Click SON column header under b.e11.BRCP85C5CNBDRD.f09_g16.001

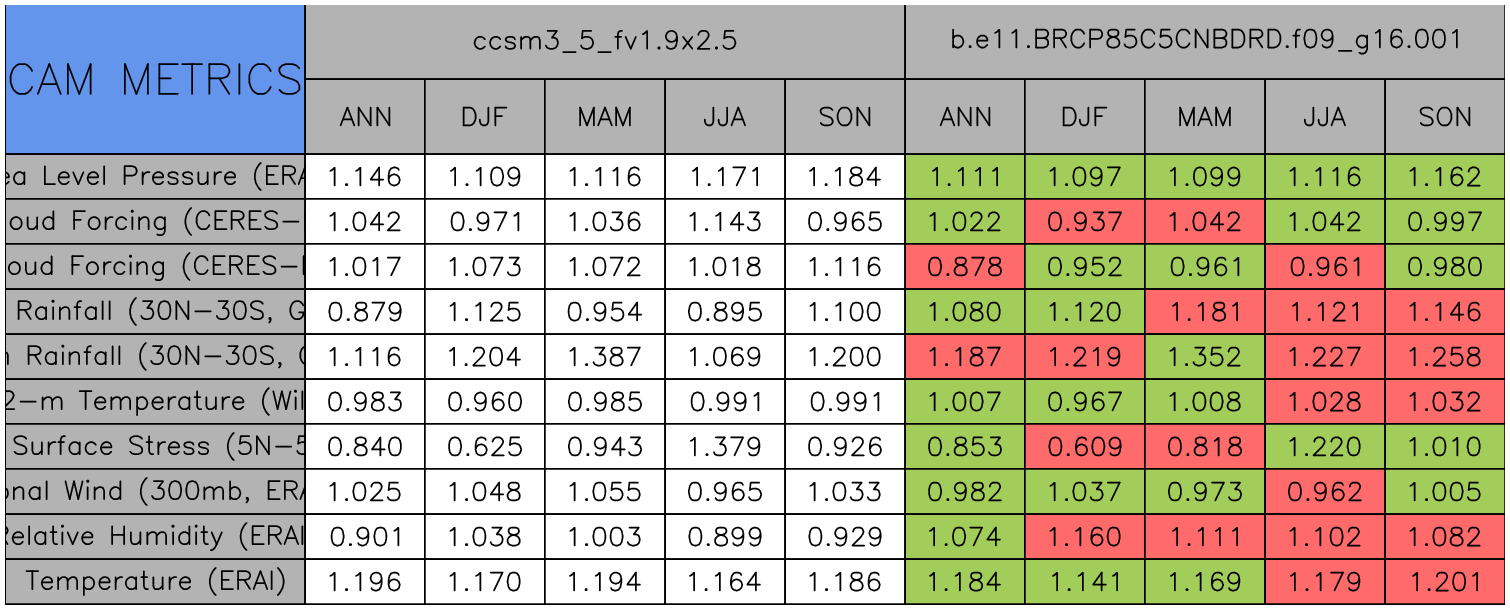click(1445, 117)
